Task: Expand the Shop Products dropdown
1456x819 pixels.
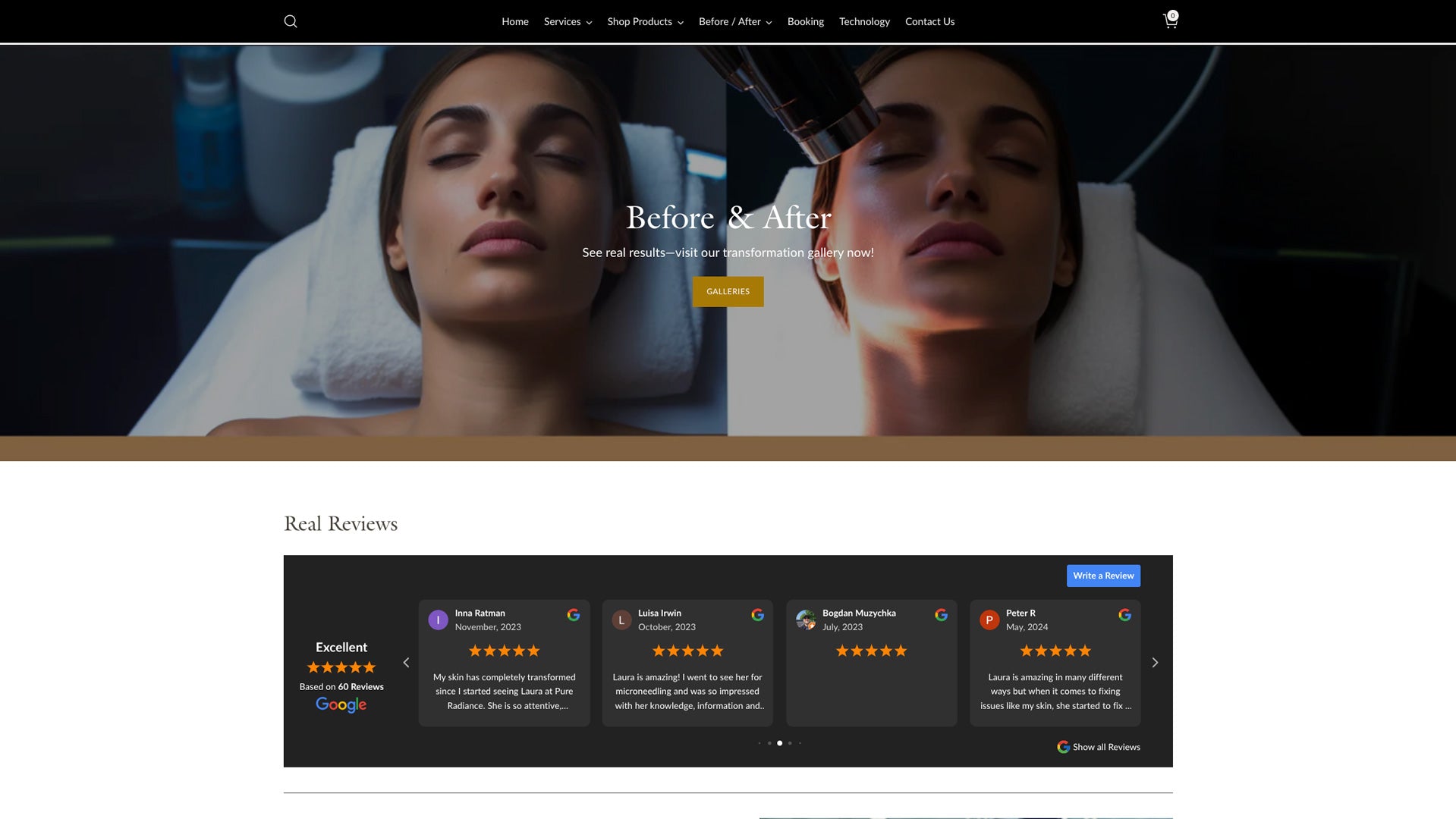Action: [x=645, y=21]
